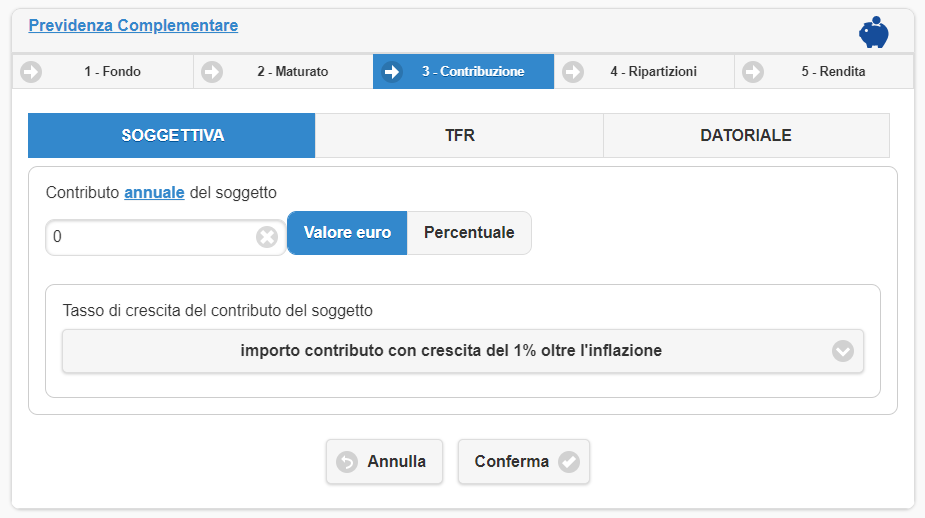Click the arrow icon beside 3 - Contribuzione
Image resolution: width=925 pixels, height=518 pixels.
click(392, 72)
